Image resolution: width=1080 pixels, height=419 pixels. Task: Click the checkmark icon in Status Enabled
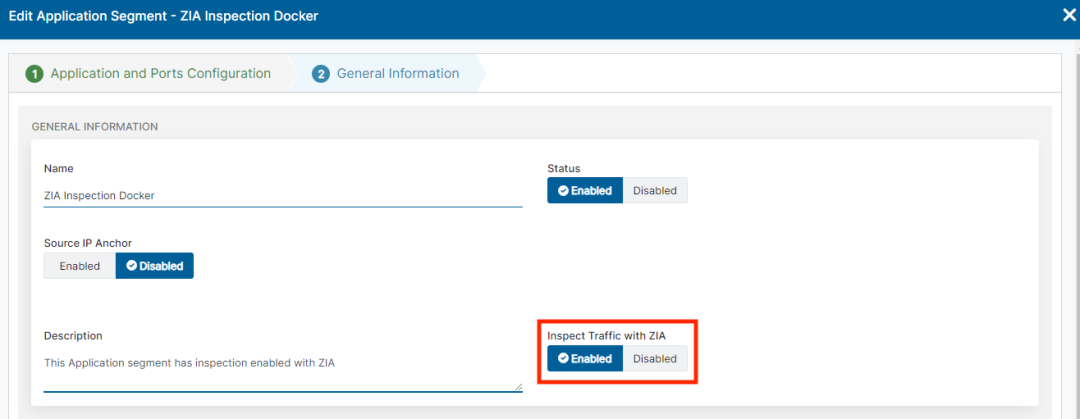tap(563, 191)
